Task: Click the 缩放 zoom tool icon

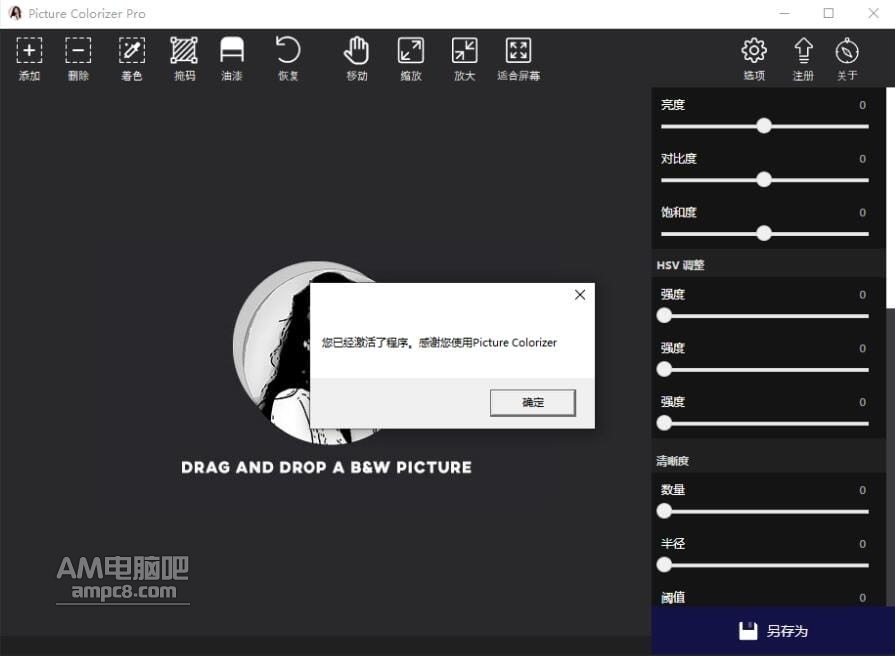Action: pos(411,50)
